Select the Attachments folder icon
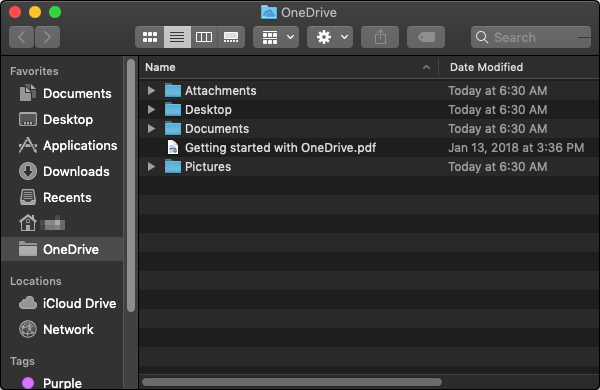 point(173,91)
